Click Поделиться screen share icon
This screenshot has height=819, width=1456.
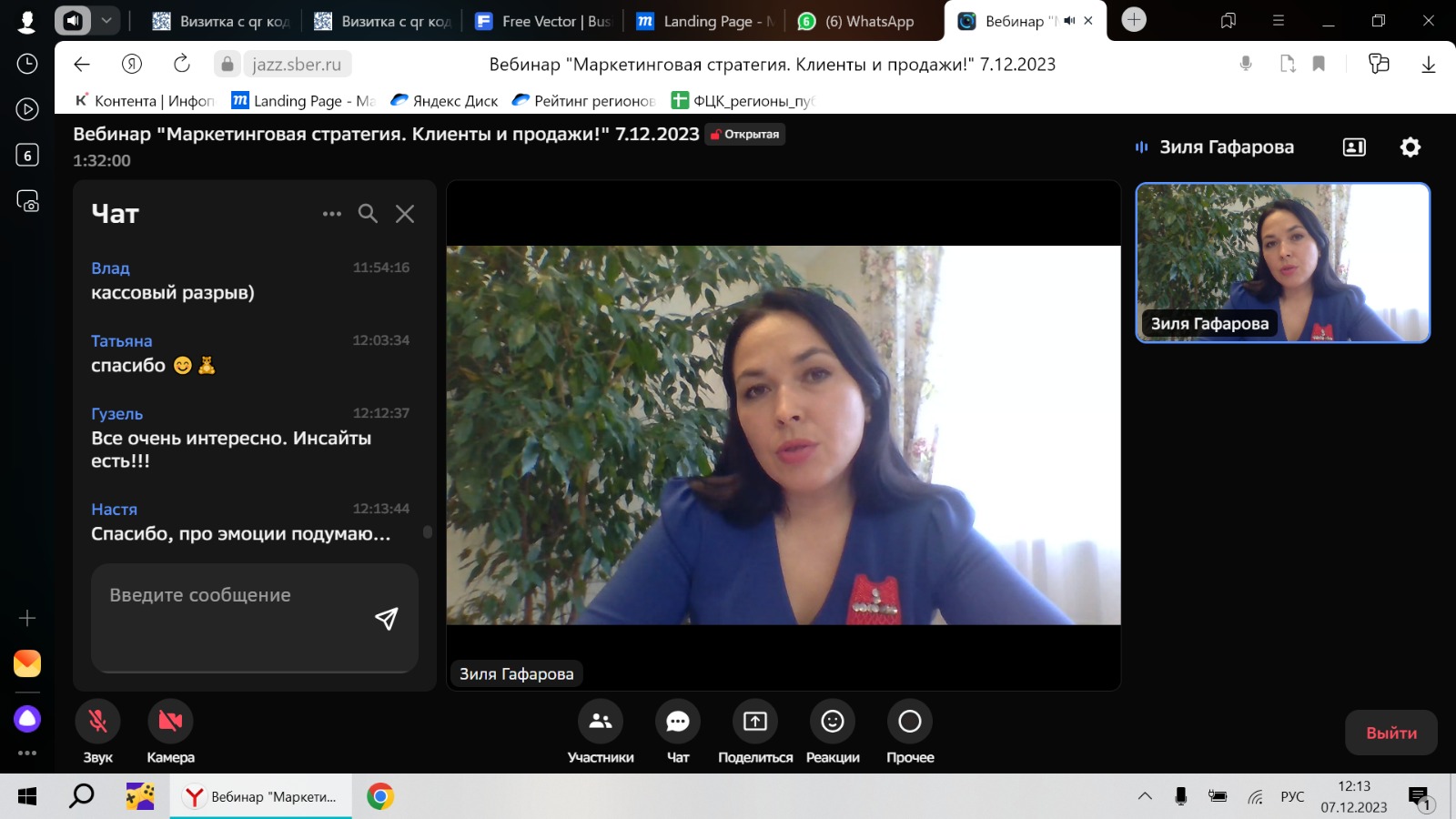coord(755,722)
